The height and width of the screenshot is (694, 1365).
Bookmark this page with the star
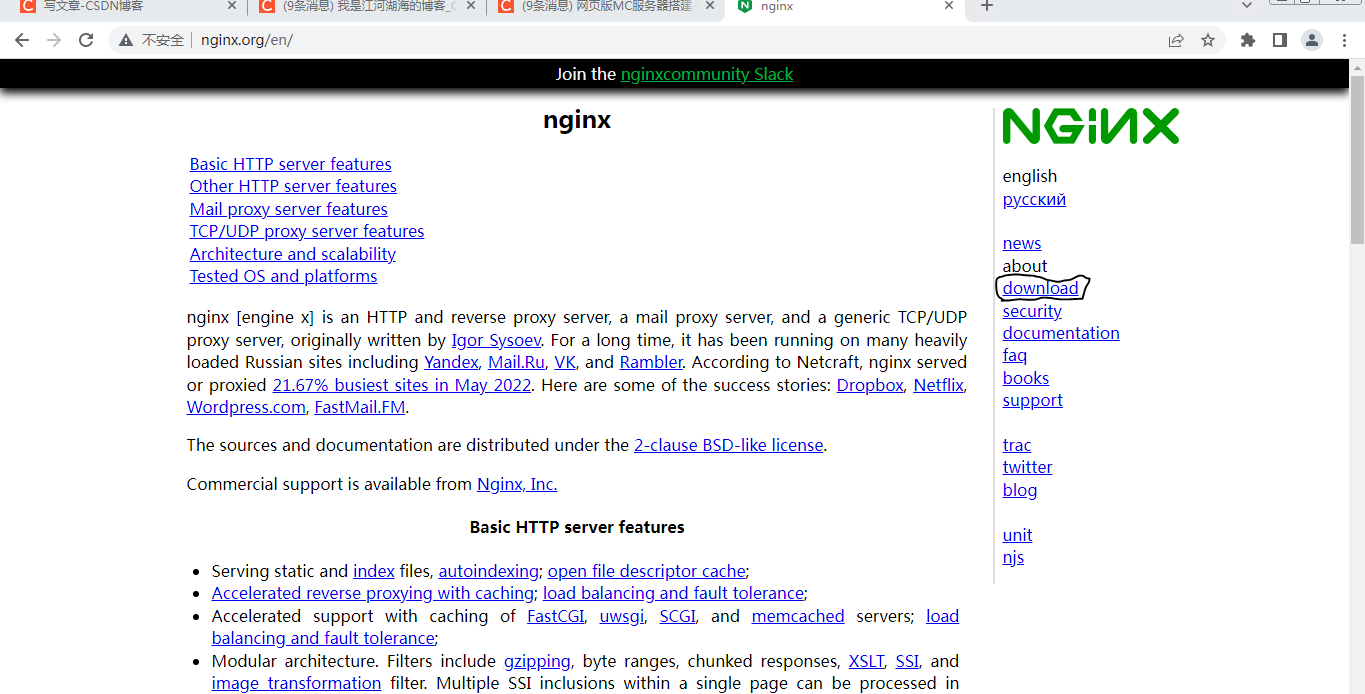tap(1208, 40)
